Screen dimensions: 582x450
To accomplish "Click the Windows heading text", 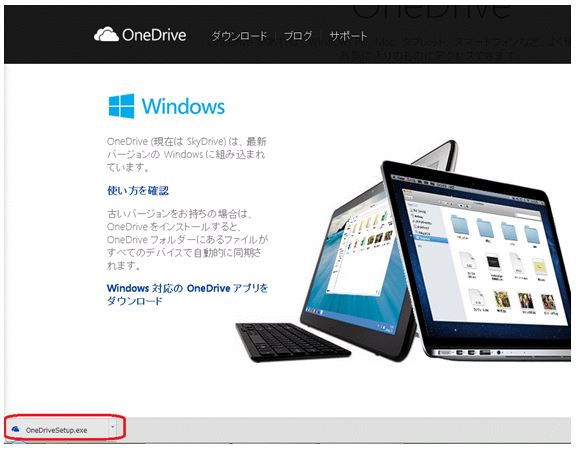I will pos(183,107).
